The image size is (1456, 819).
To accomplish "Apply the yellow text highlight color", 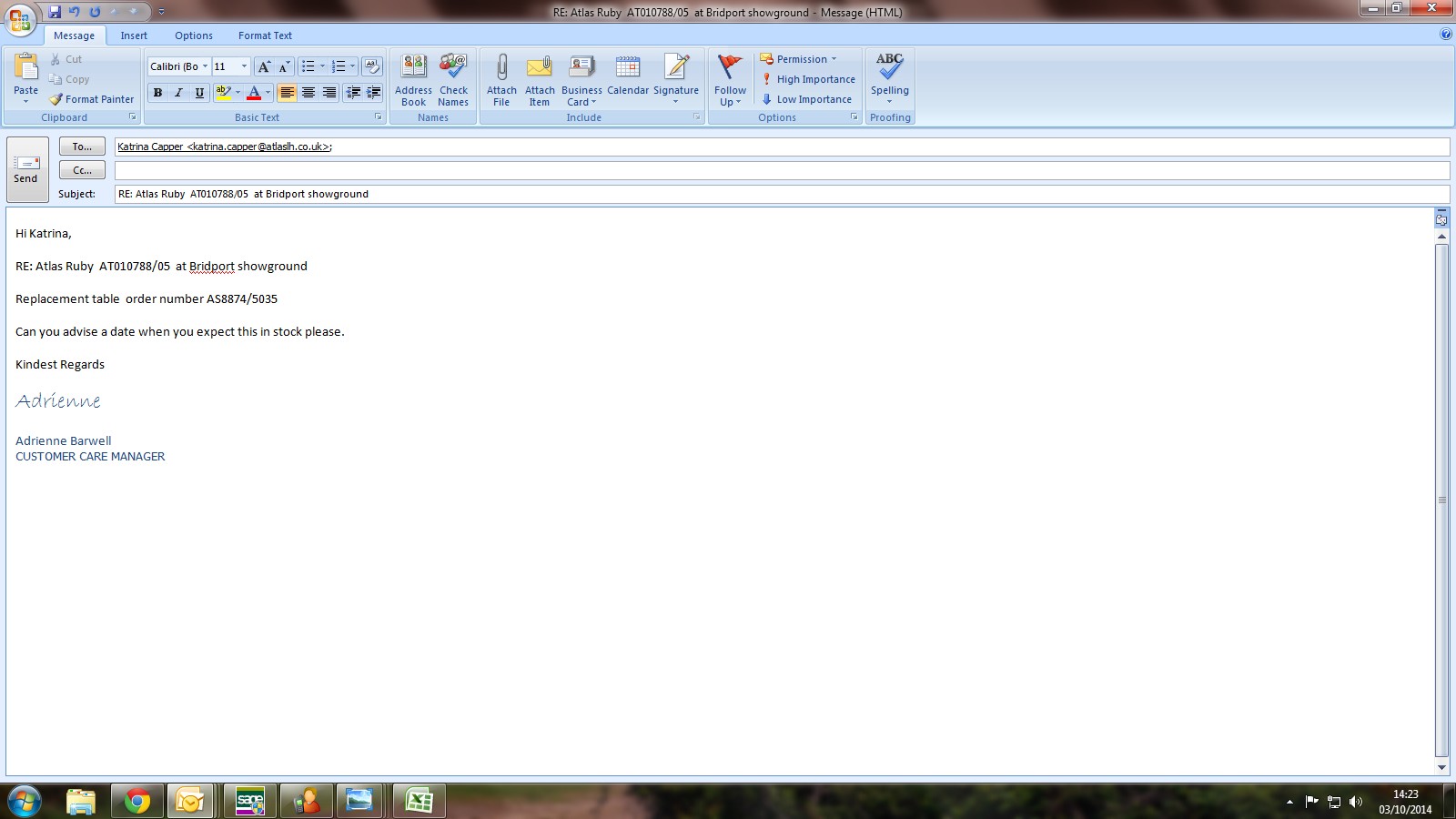I will (x=223, y=92).
